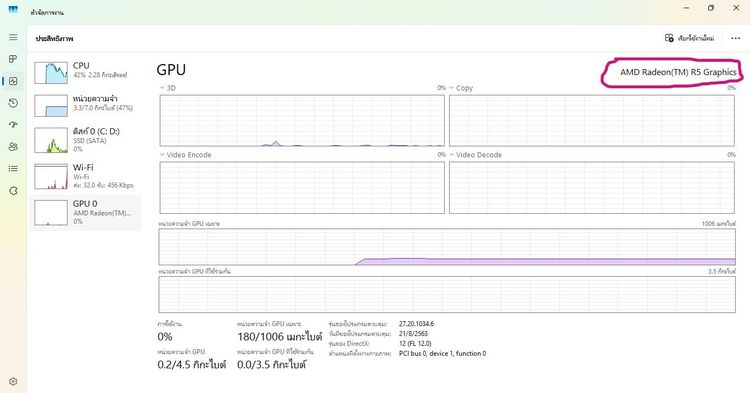The image size is (750, 393).
Task: Open the App history icon
Action: tap(13, 103)
